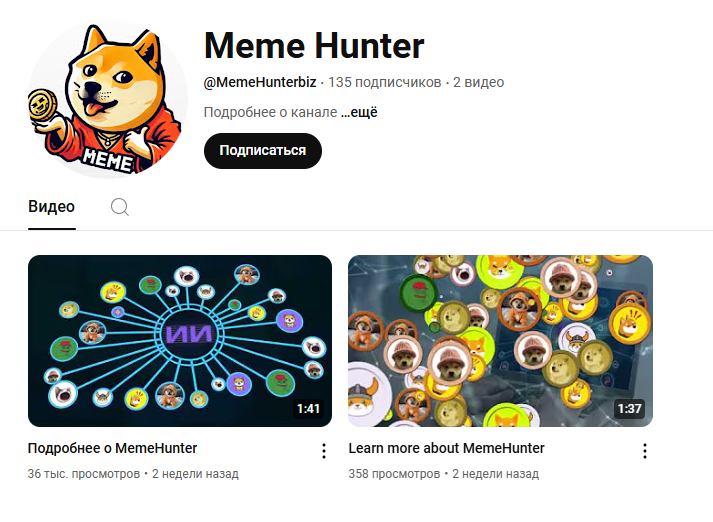Screen dimensions: 713x522
Task: Open video titled Подробнее о MemeHunter
Action: 112,448
